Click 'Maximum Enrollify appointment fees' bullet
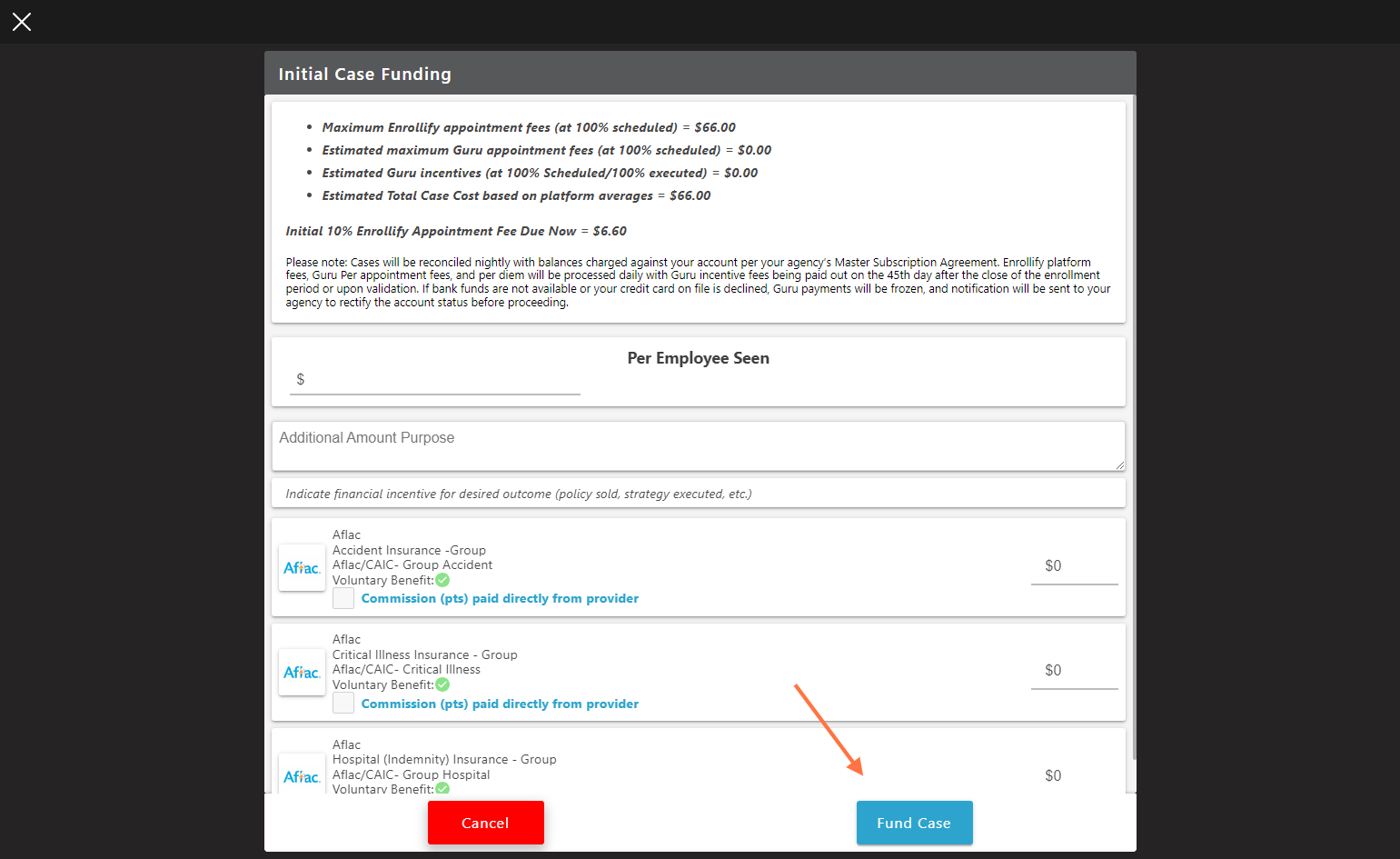The width and height of the screenshot is (1400, 859). [529, 127]
